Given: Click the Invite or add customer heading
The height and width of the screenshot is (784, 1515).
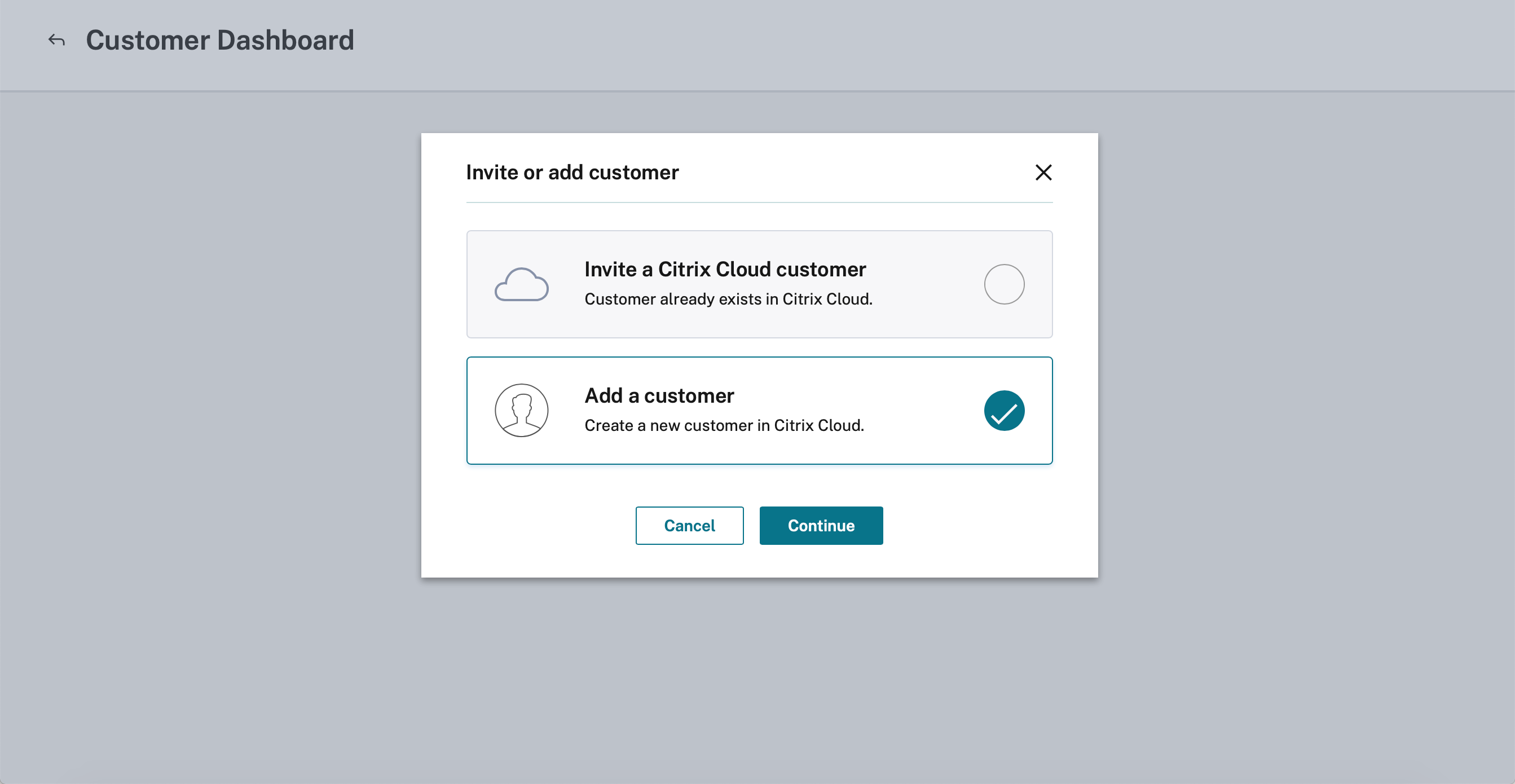Looking at the screenshot, I should (572, 173).
